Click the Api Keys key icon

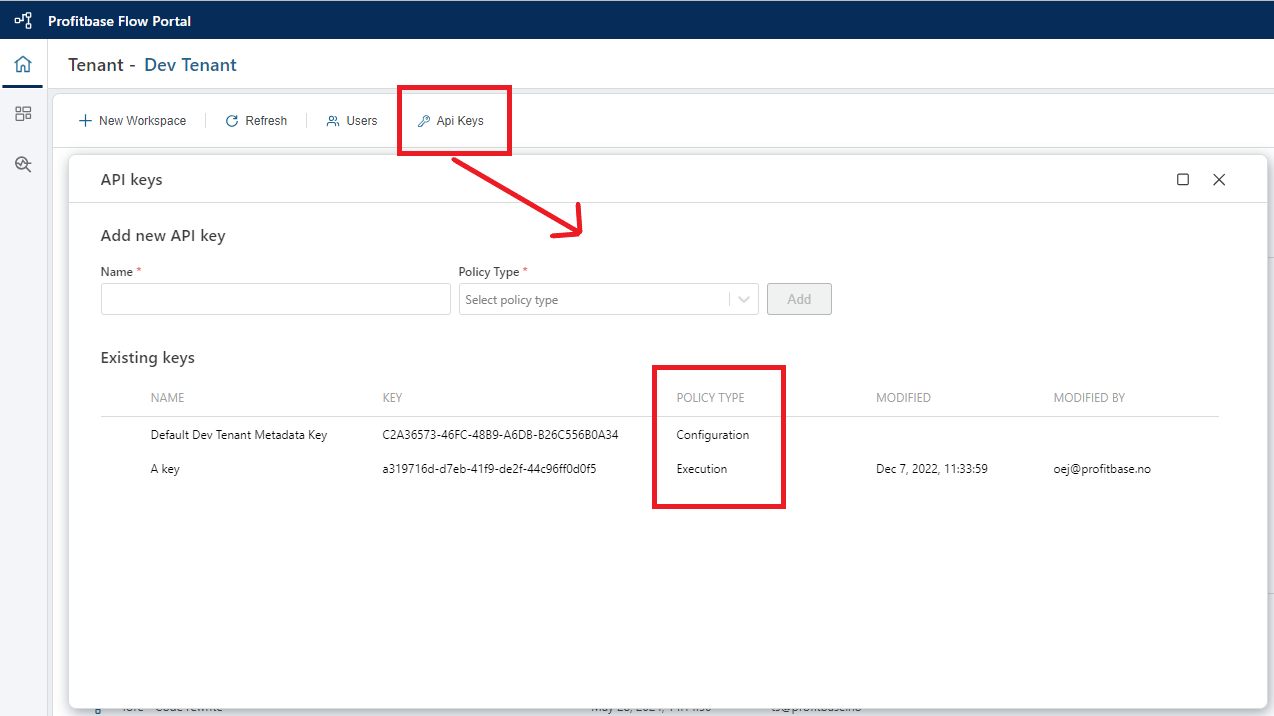pos(424,121)
